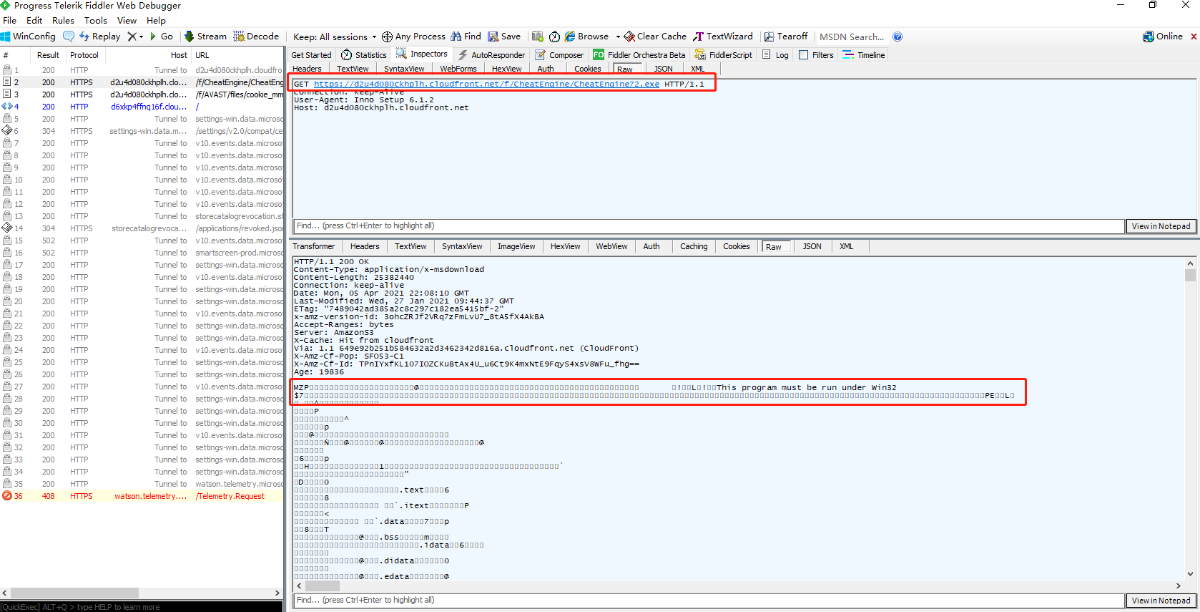This screenshot has height=612, width=1200.
Task: Open the Fiddler Orchestra Beta tab
Action: coord(639,55)
